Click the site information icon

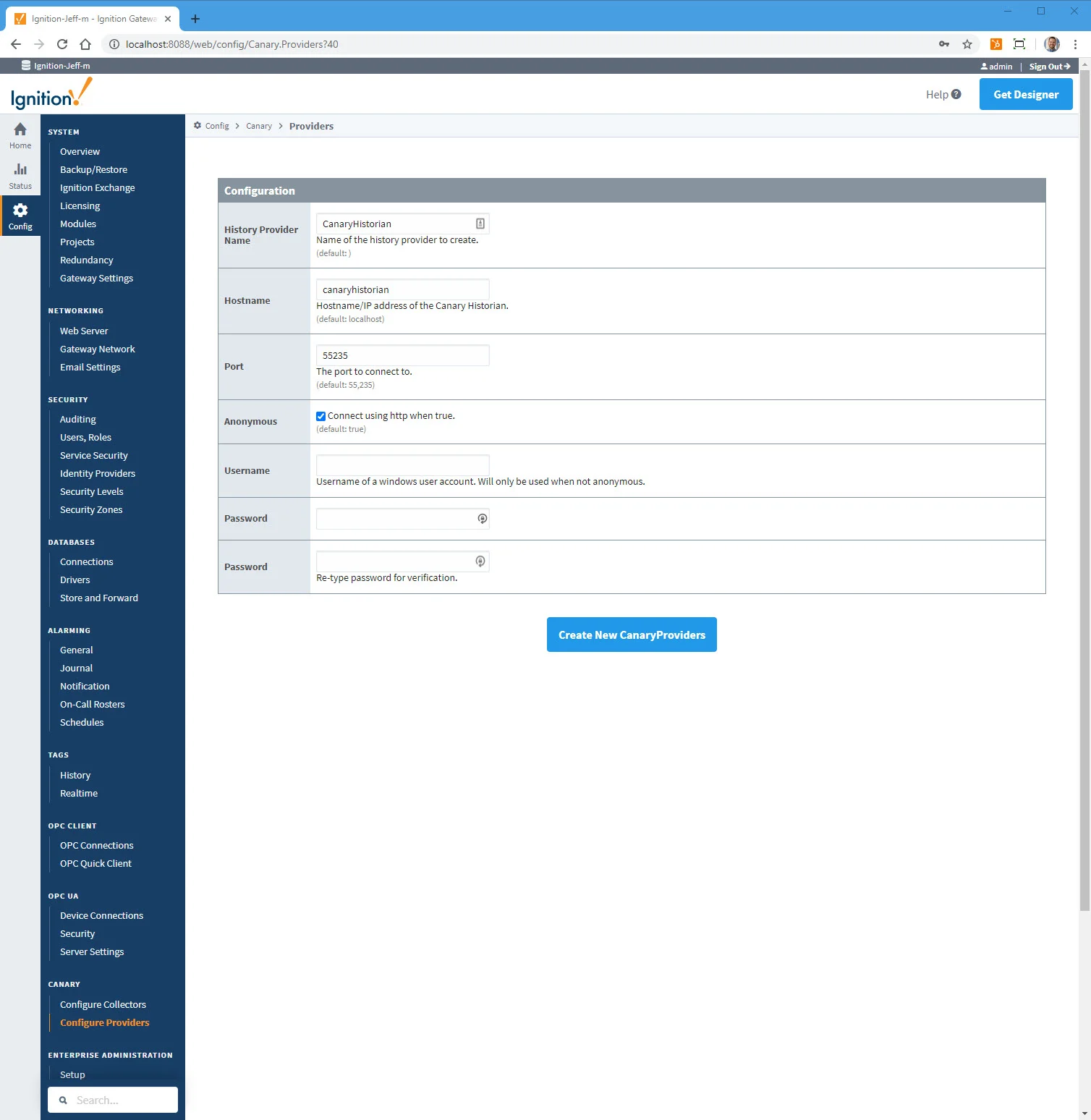tap(114, 44)
